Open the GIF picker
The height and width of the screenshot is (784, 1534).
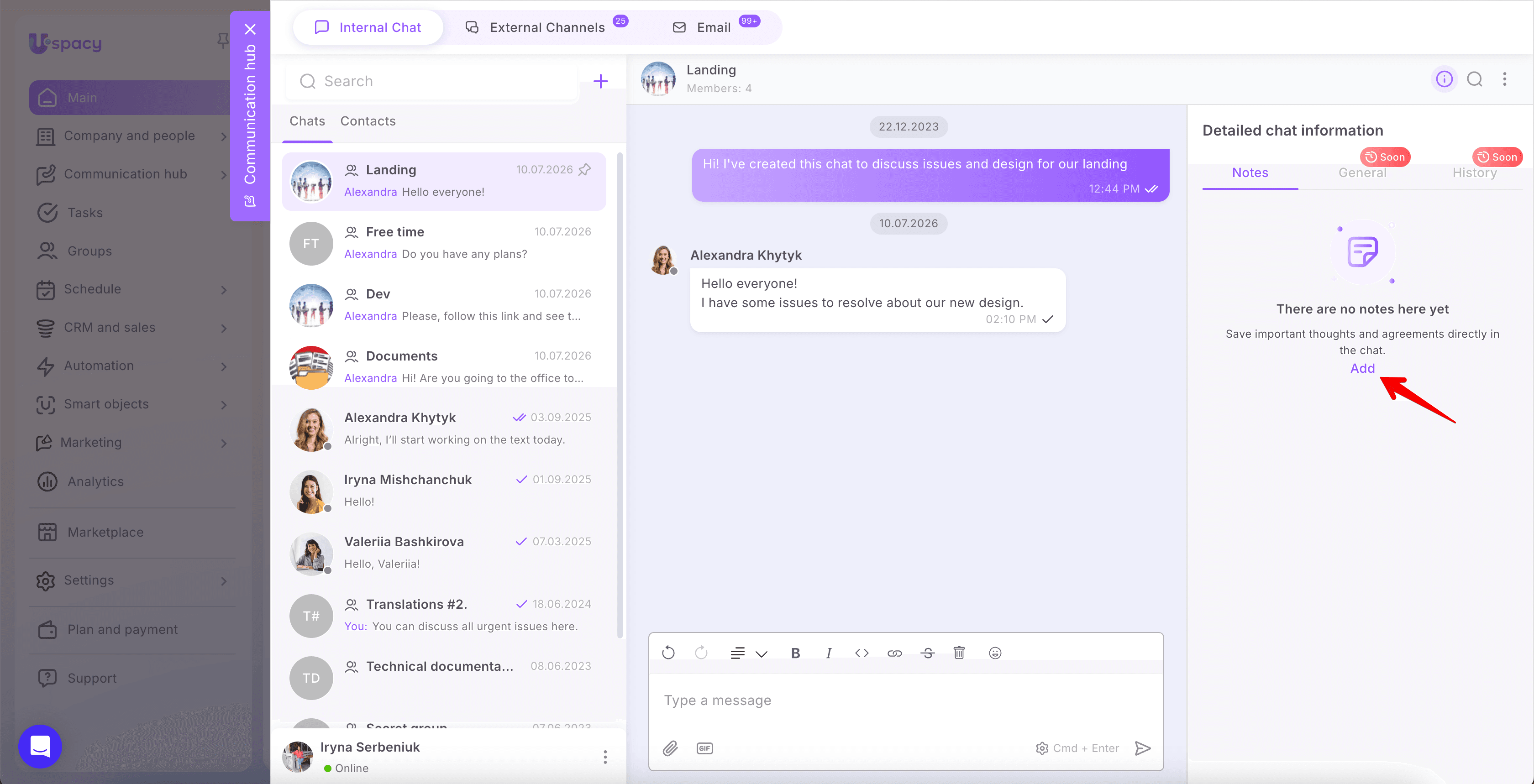point(704,748)
